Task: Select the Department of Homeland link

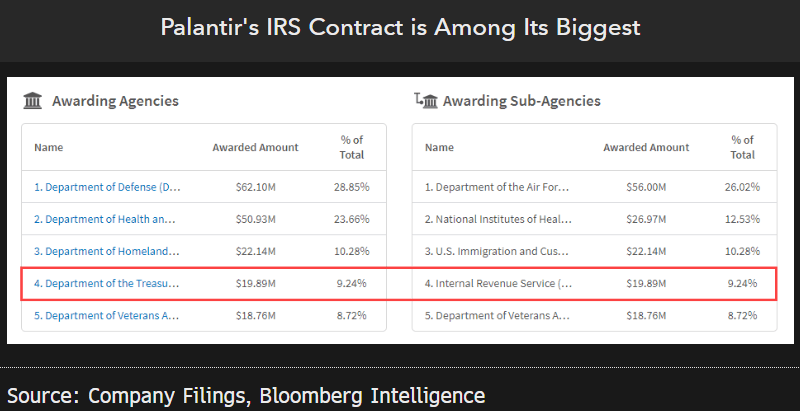Action: click(107, 251)
